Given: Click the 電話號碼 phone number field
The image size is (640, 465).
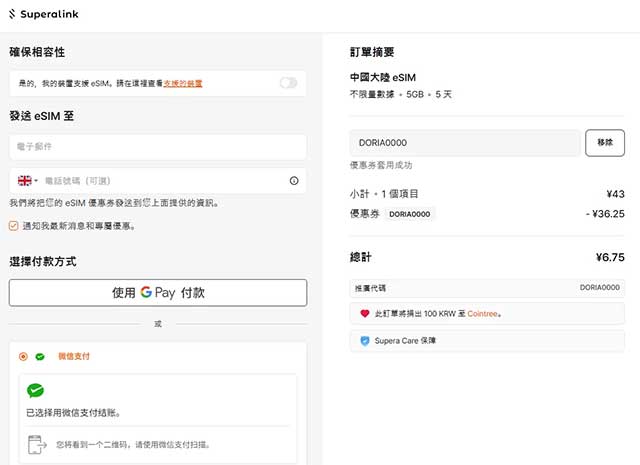Looking at the screenshot, I should [160, 181].
